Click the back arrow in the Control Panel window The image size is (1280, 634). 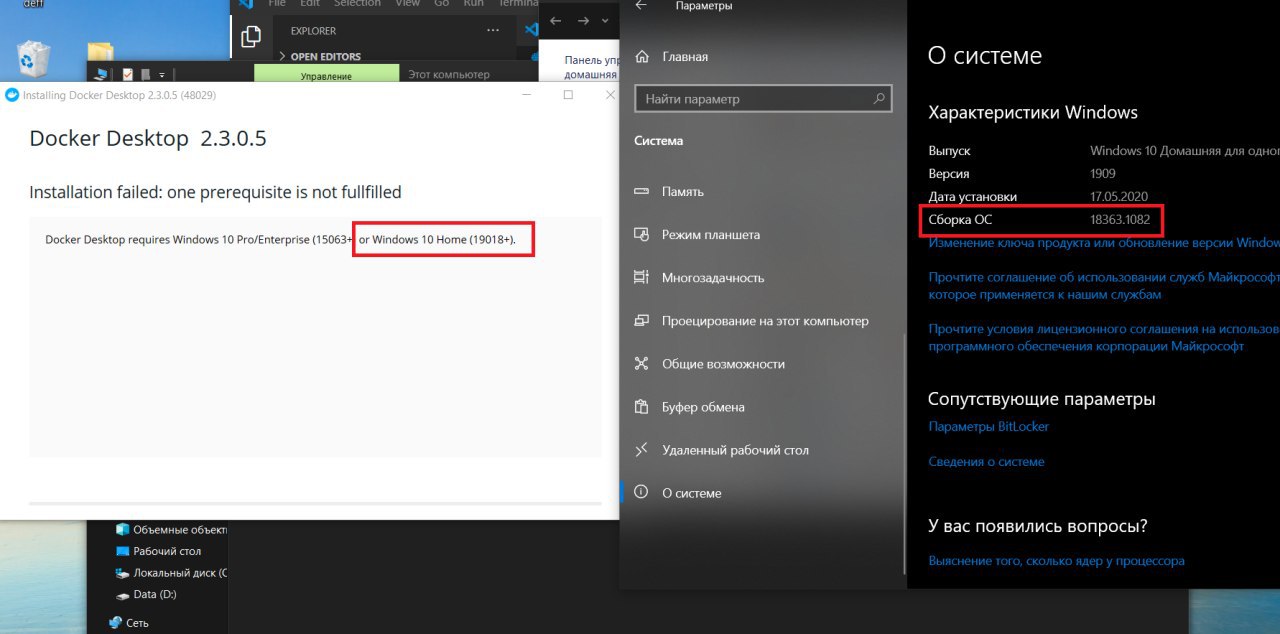coord(556,21)
